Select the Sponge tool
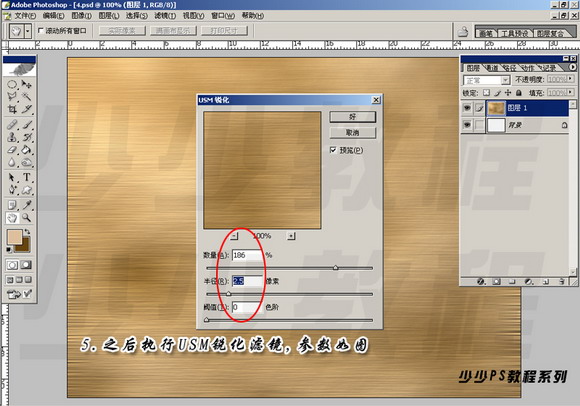The height and width of the screenshot is (406, 580). point(27,162)
